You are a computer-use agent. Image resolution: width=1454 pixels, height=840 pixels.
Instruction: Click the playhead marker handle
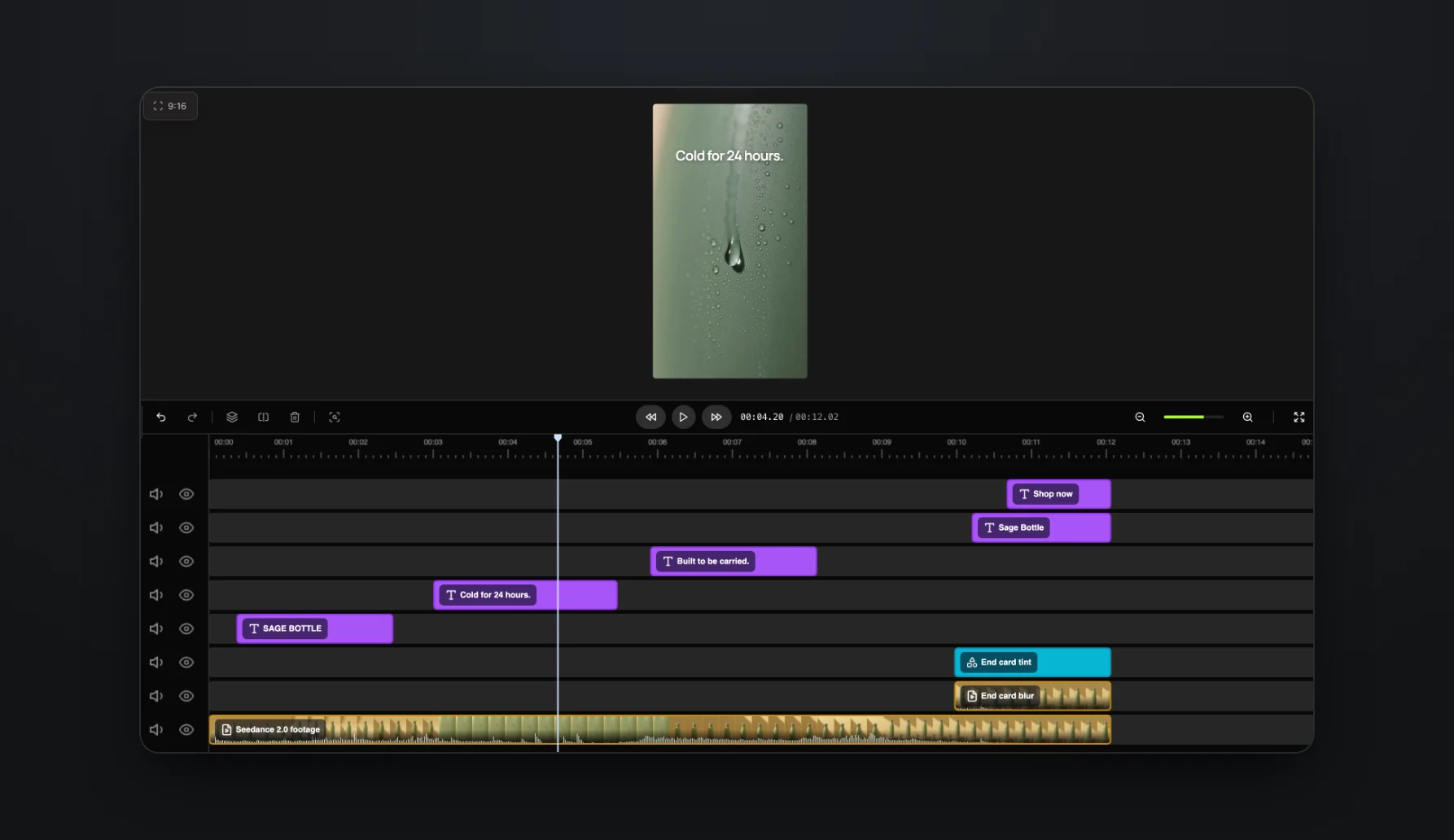point(558,438)
